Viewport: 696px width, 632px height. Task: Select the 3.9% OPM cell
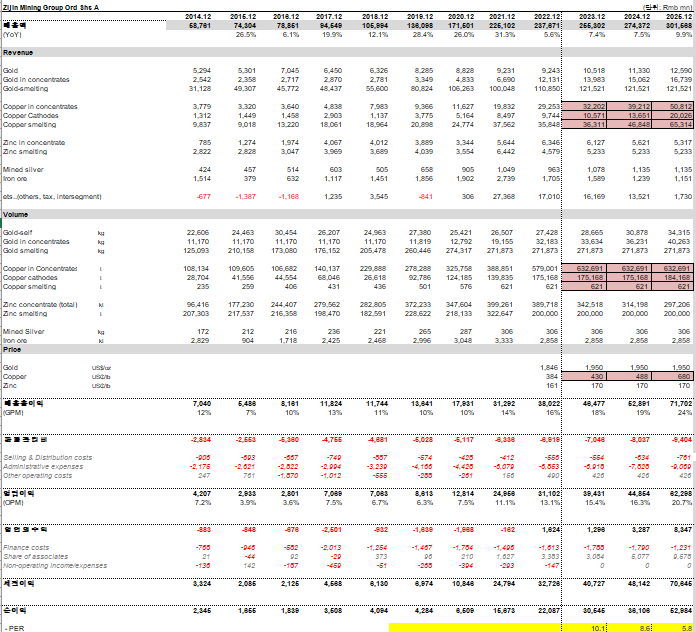(248, 503)
